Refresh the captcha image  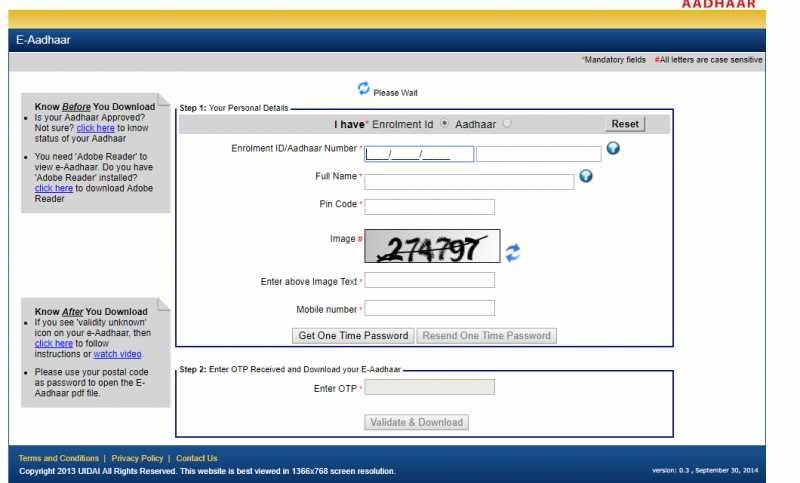[x=512, y=253]
